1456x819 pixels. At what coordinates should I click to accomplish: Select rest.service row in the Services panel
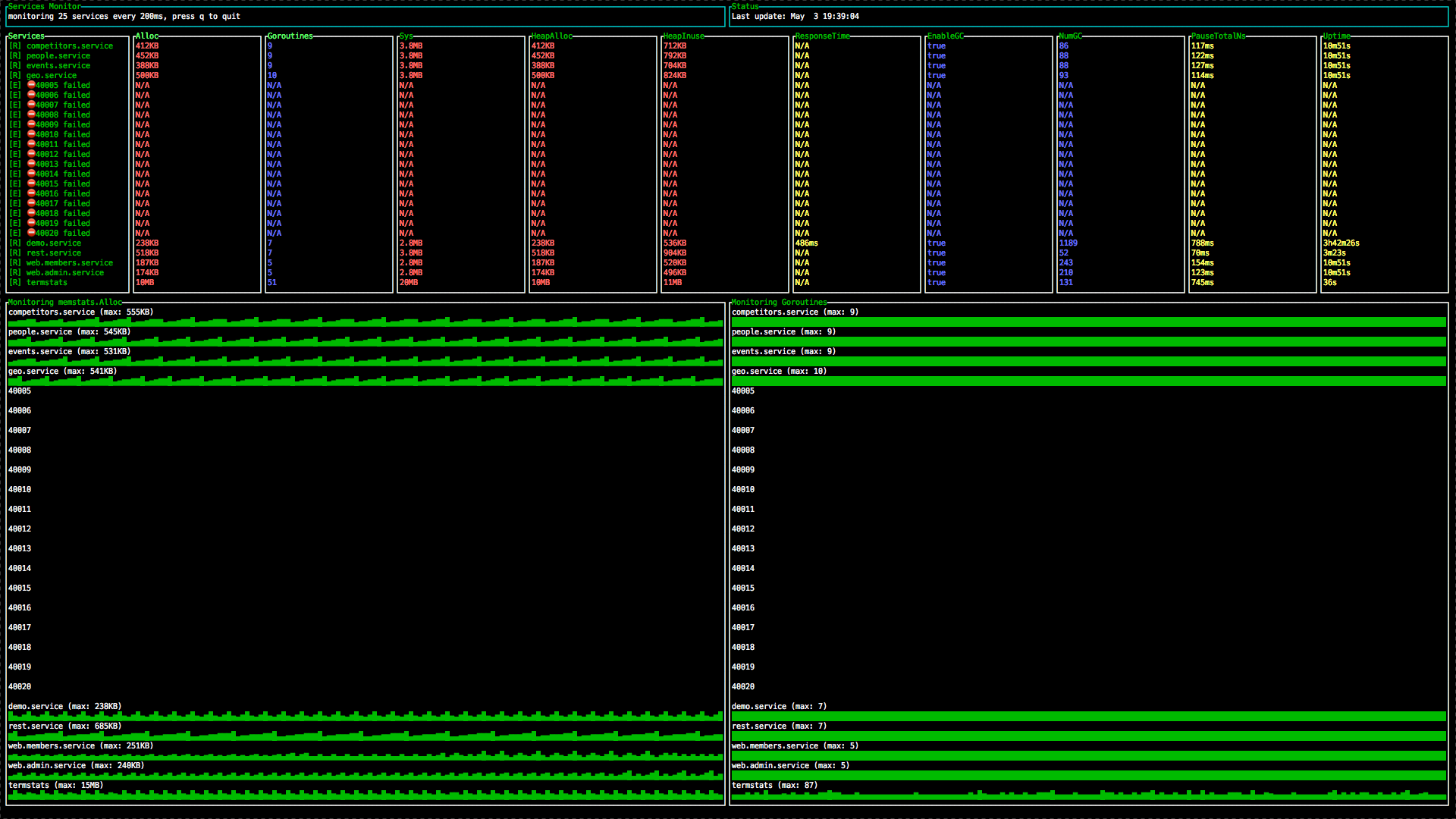point(53,253)
